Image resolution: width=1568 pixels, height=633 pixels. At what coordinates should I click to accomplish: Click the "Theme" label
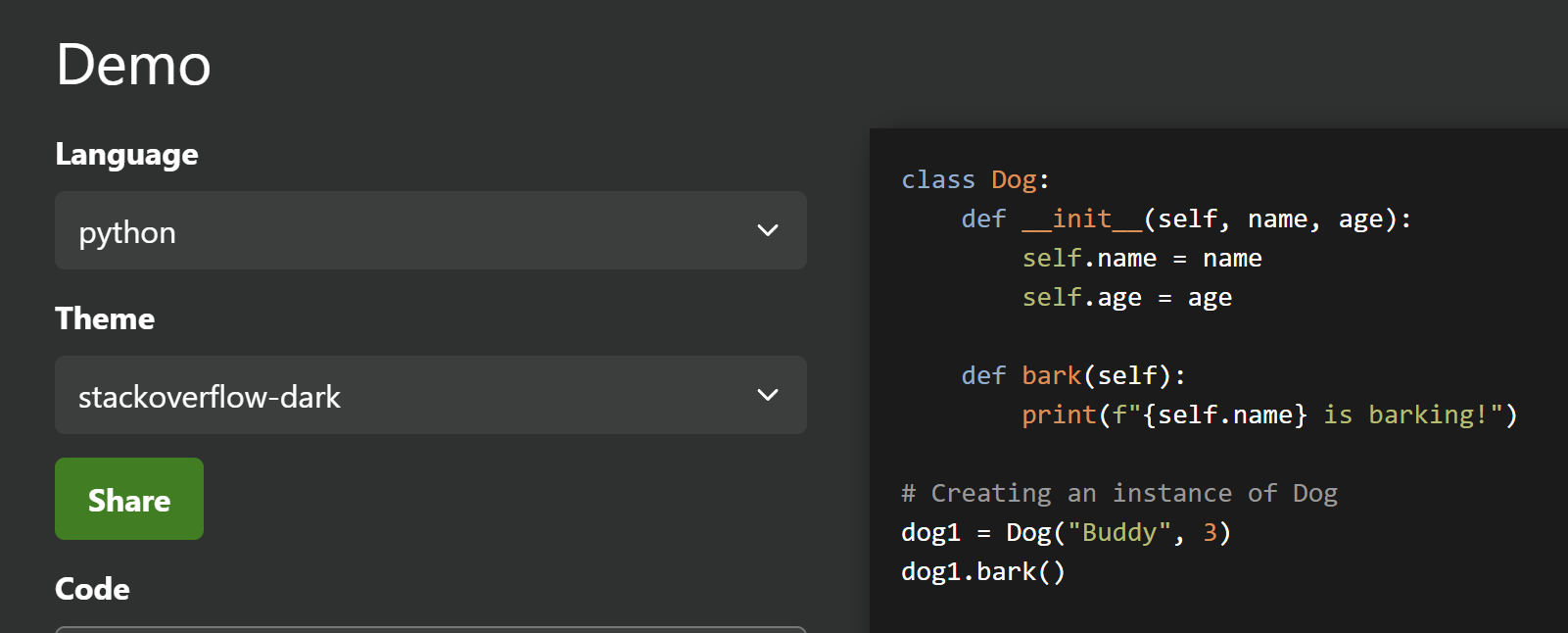pyautogui.click(x=105, y=318)
